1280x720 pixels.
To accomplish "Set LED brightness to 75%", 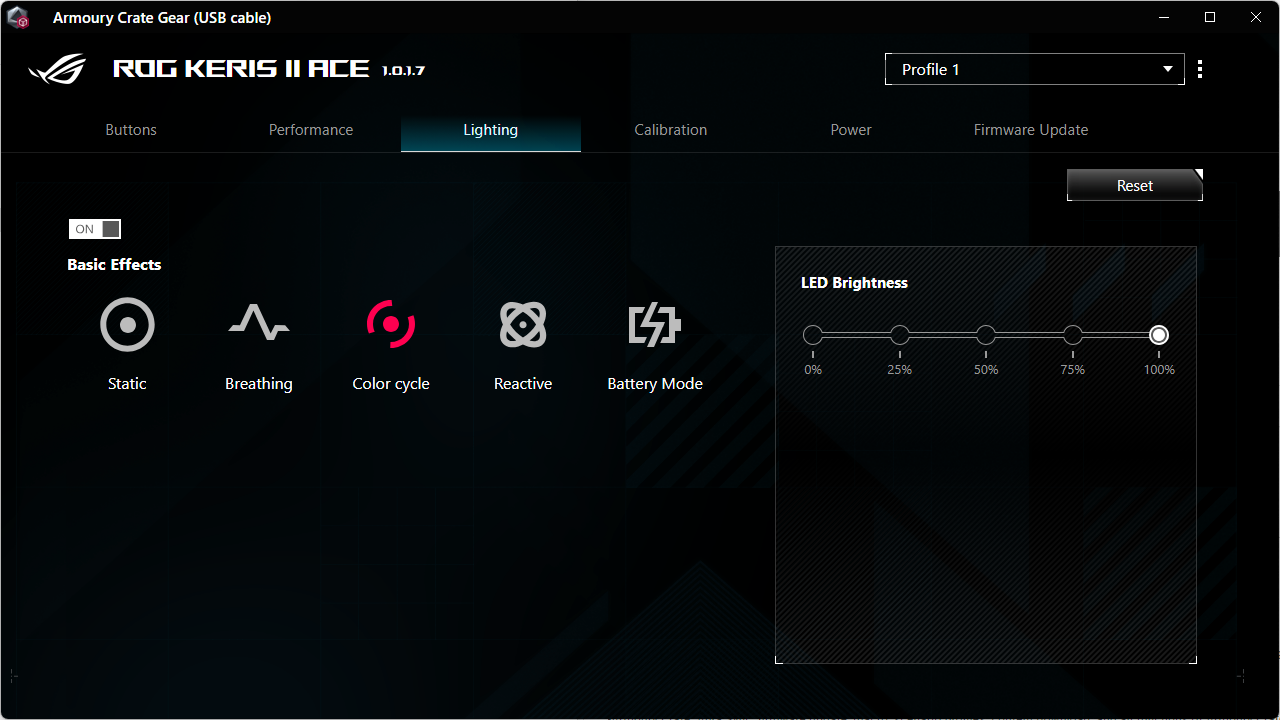I will [x=1073, y=335].
